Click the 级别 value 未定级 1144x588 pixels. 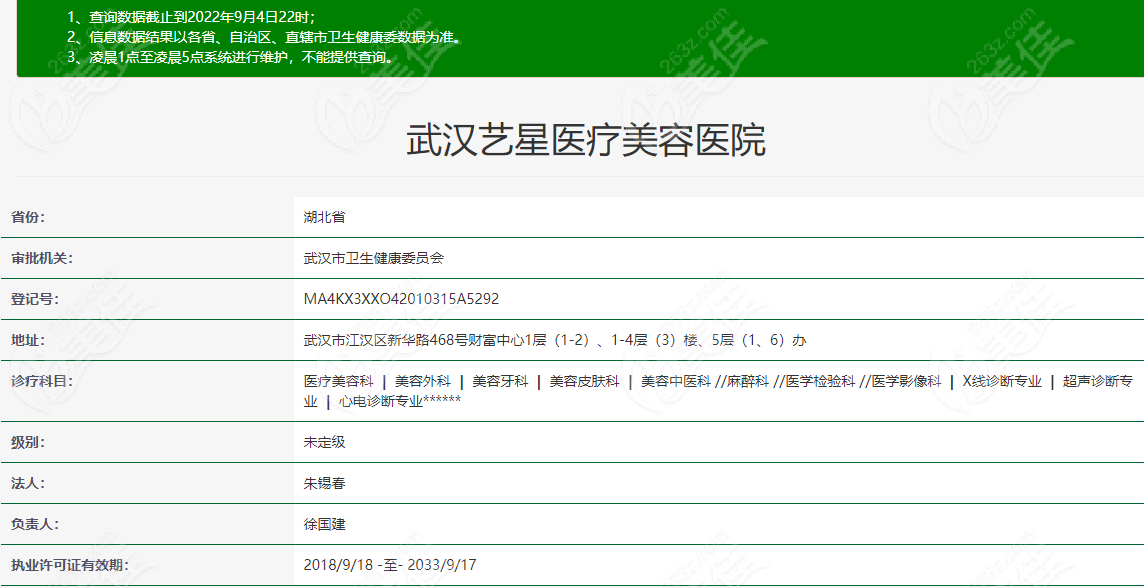click(324, 442)
